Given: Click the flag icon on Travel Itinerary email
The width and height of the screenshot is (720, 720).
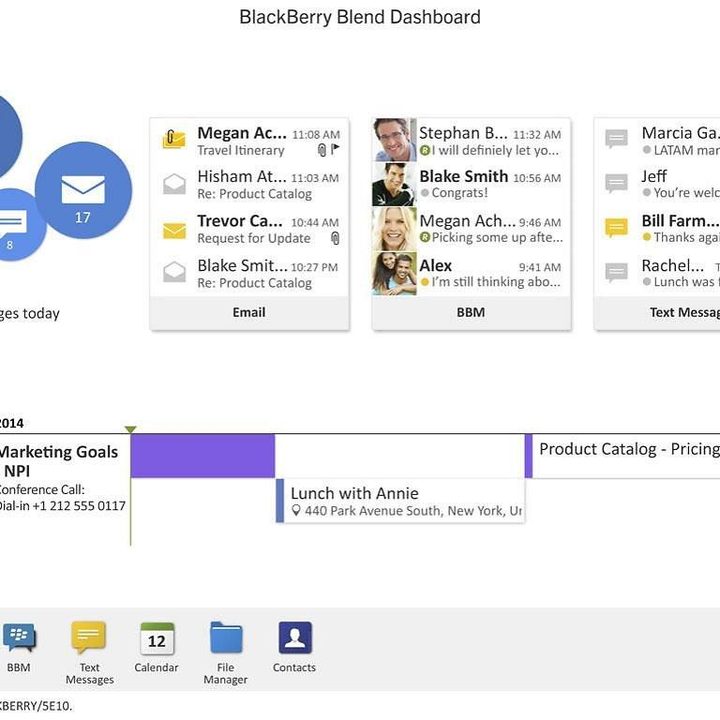Looking at the screenshot, I should point(335,149).
